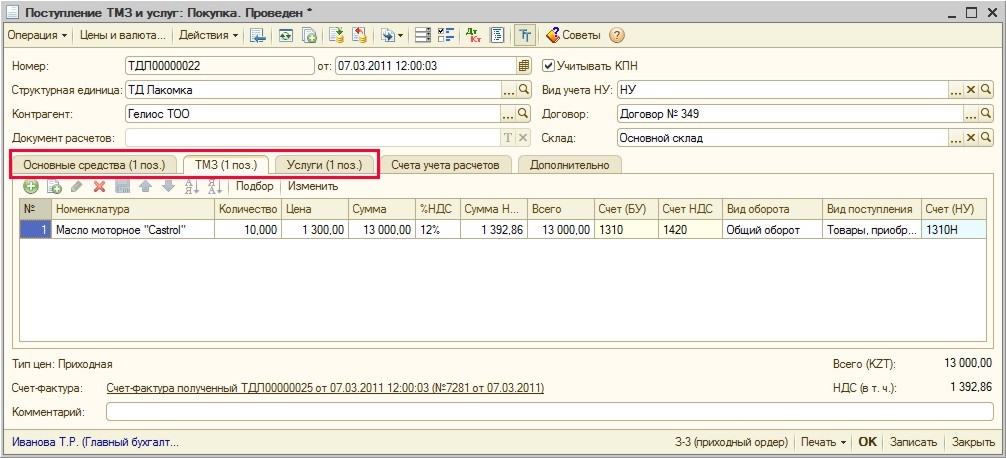Click the sort ascending icon in table toolbar
Image resolution: width=1006 pixels, height=458 pixels.
click(191, 186)
